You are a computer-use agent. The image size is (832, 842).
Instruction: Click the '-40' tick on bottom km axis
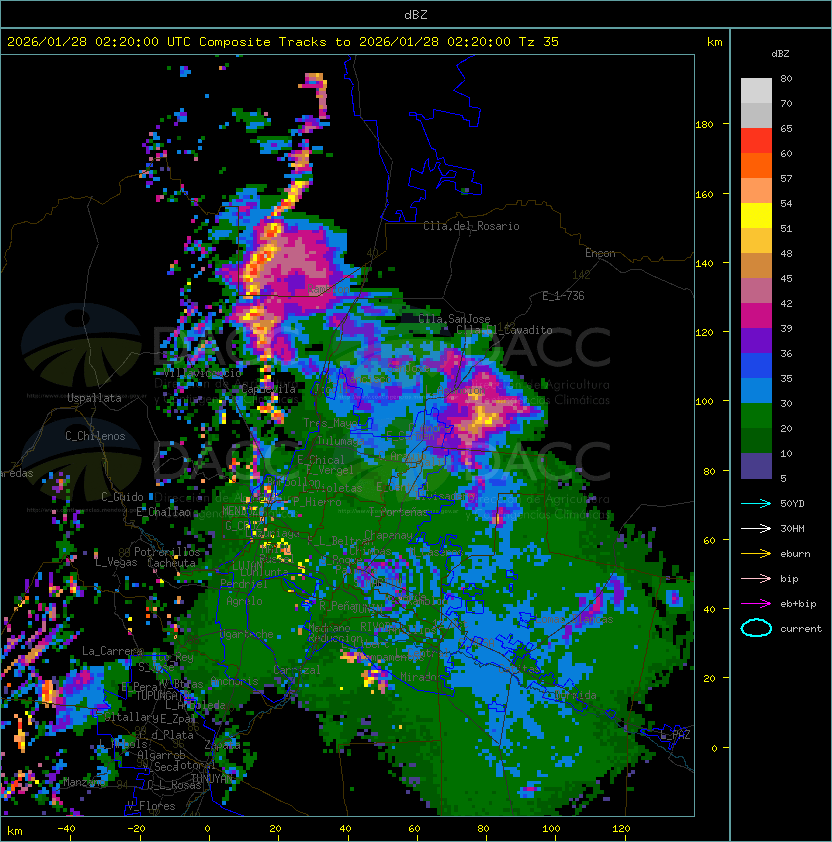pyautogui.click(x=66, y=829)
